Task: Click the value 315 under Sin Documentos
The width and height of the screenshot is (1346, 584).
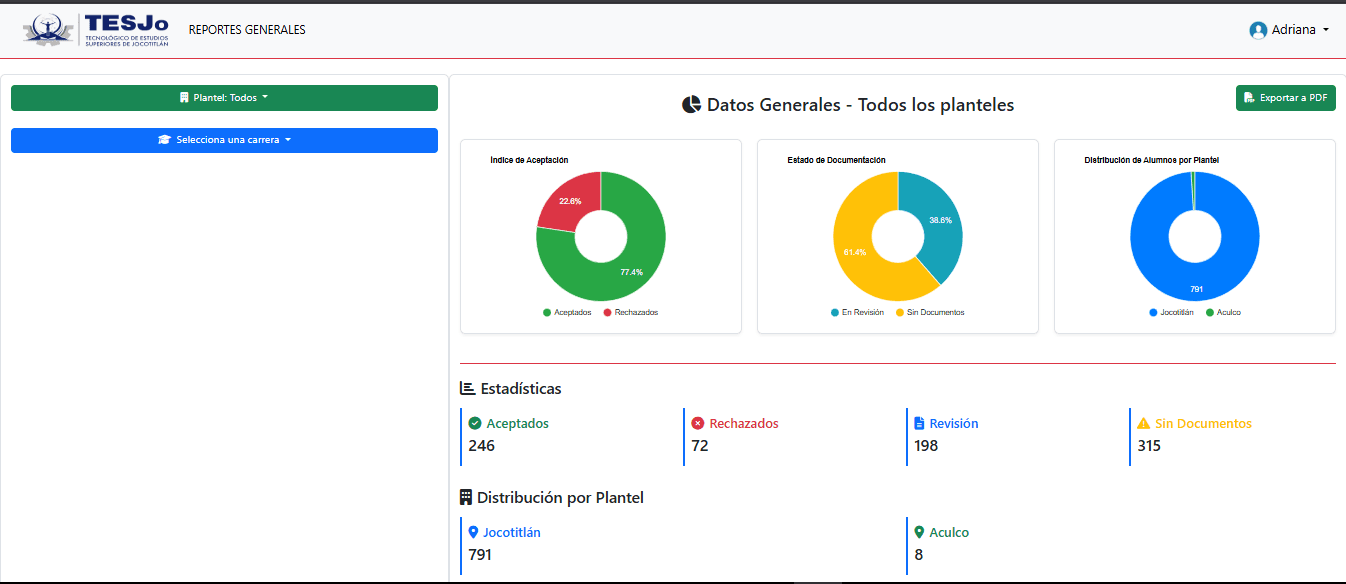Action: (x=1149, y=446)
